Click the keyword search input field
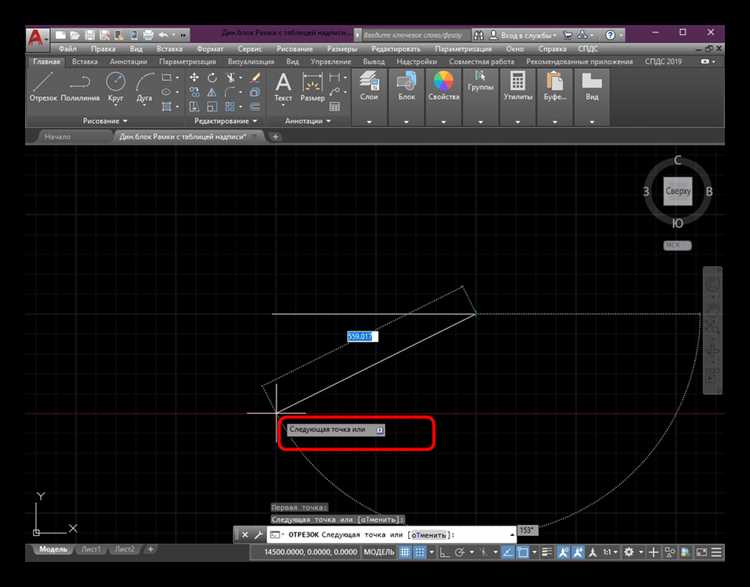The width and height of the screenshot is (750, 587). tap(415, 35)
